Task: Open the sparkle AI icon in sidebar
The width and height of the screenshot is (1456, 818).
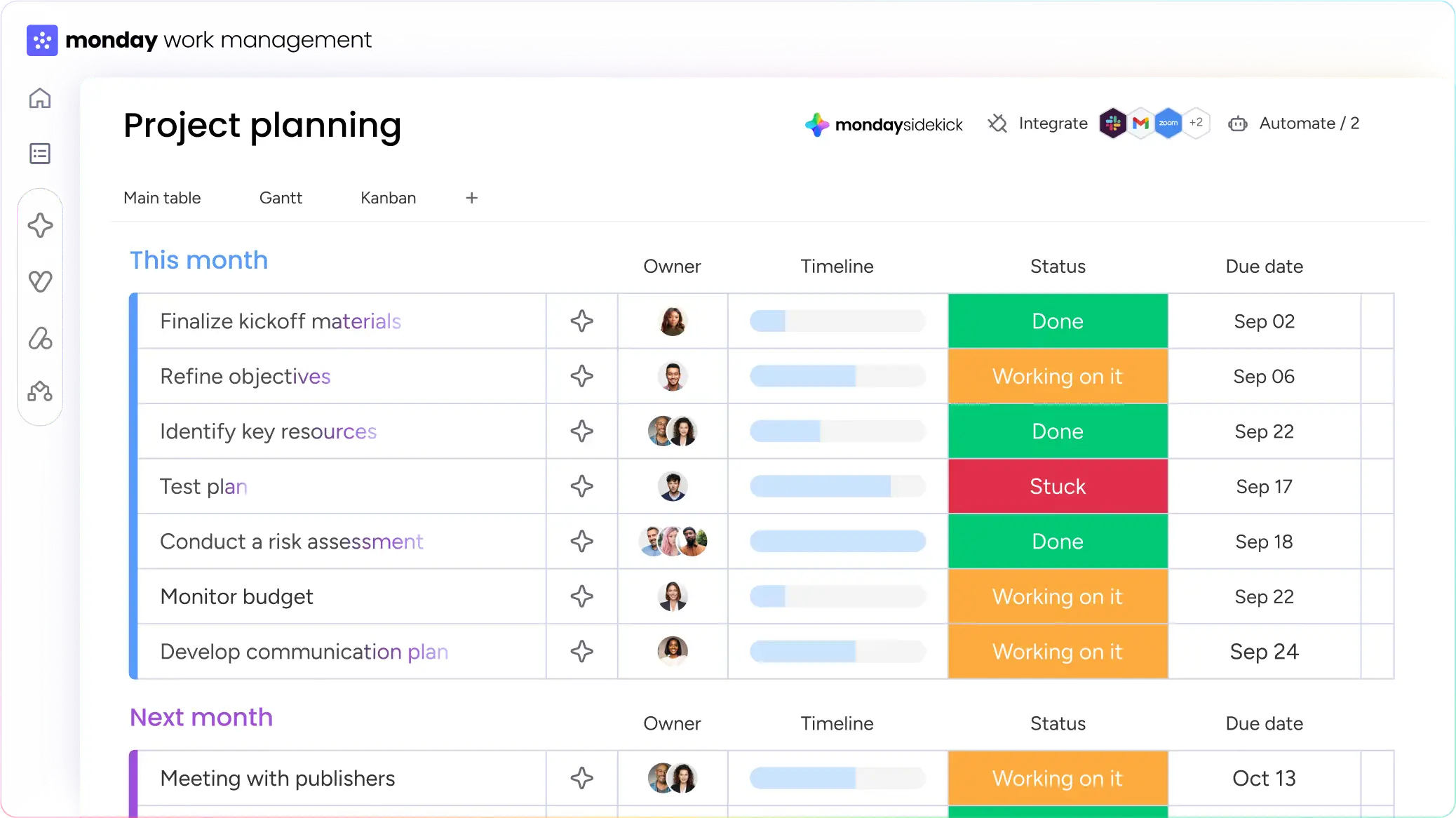Action: [40, 226]
